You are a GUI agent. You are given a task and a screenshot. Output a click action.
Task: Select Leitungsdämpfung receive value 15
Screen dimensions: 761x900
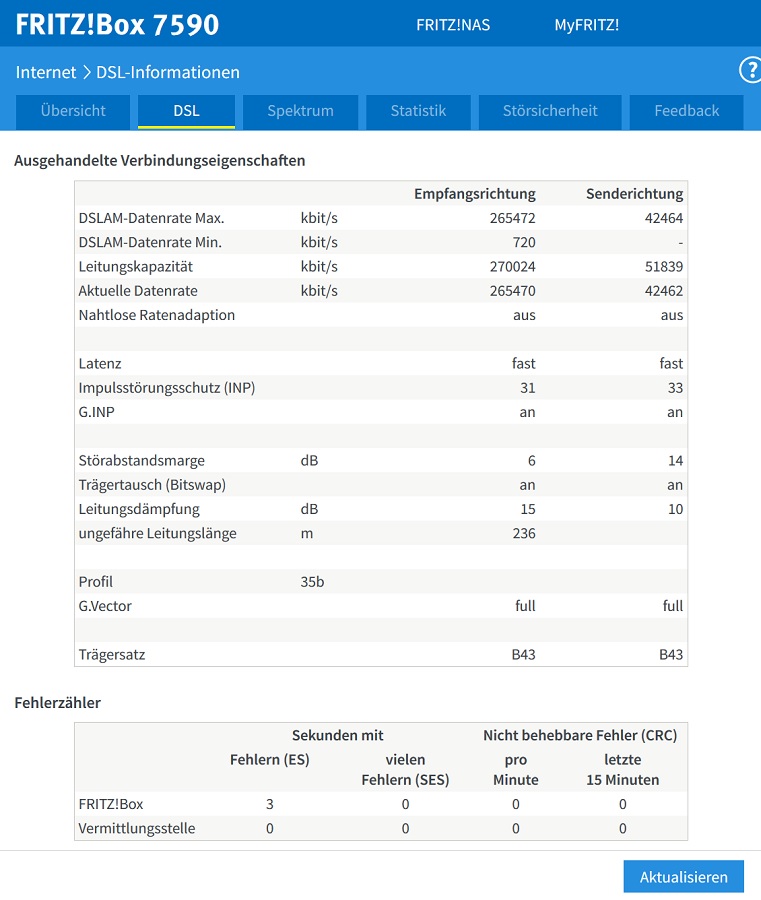coord(527,509)
